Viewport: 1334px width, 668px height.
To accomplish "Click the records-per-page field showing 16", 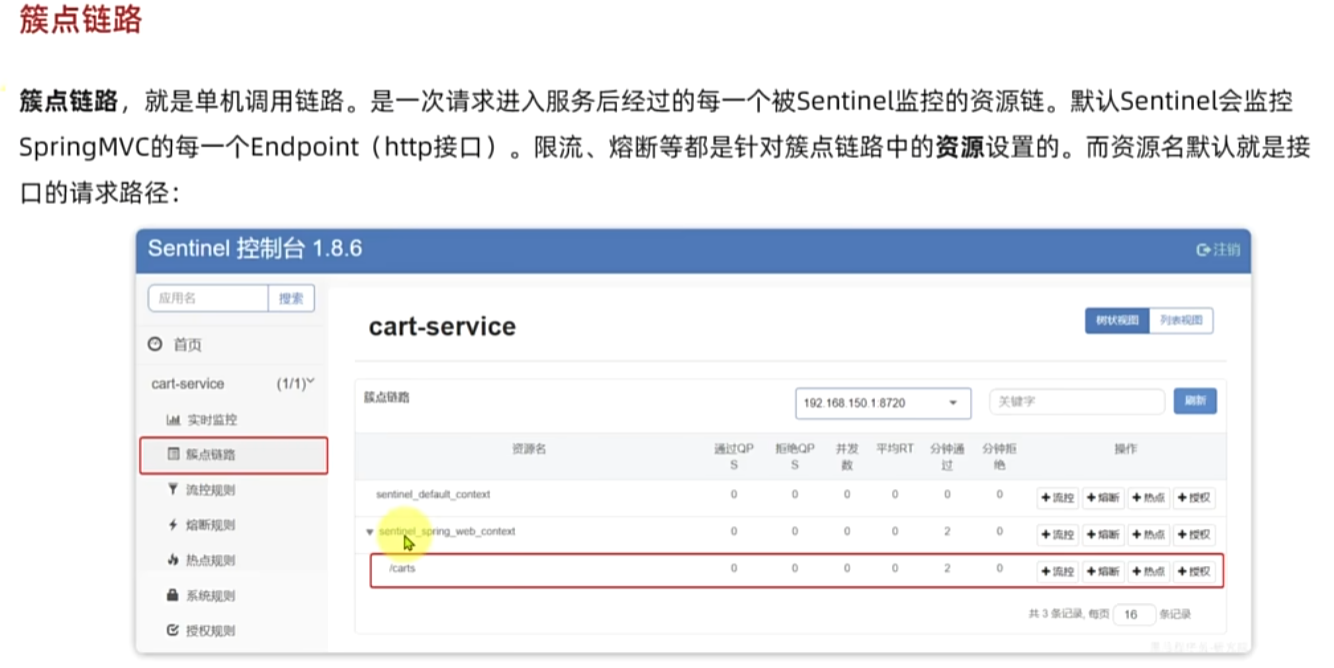I will tap(1134, 615).
